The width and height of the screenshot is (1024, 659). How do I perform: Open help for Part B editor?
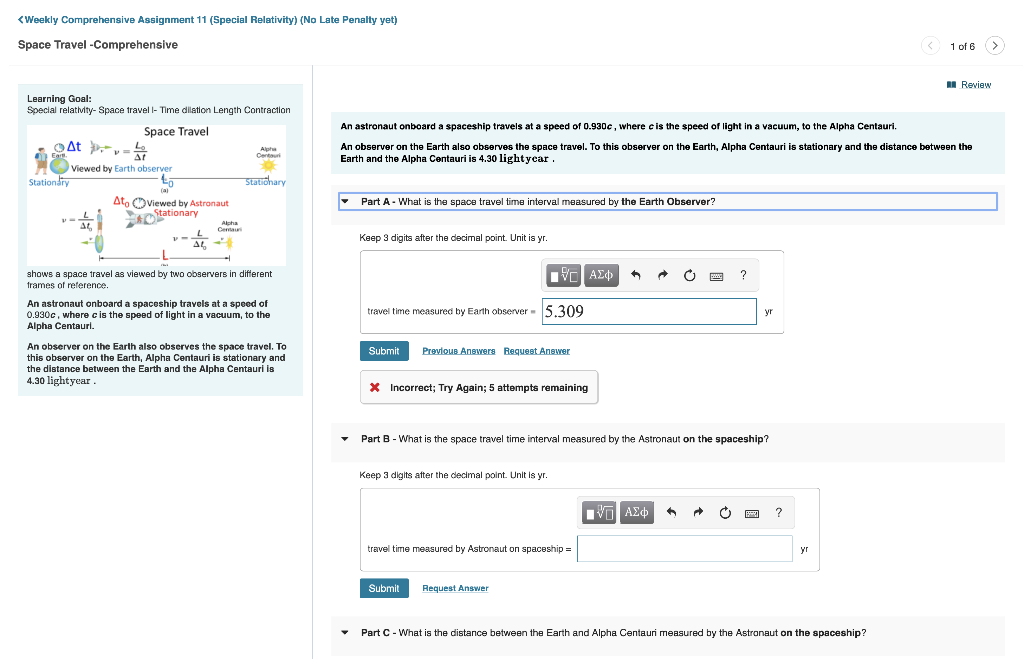click(x=778, y=513)
